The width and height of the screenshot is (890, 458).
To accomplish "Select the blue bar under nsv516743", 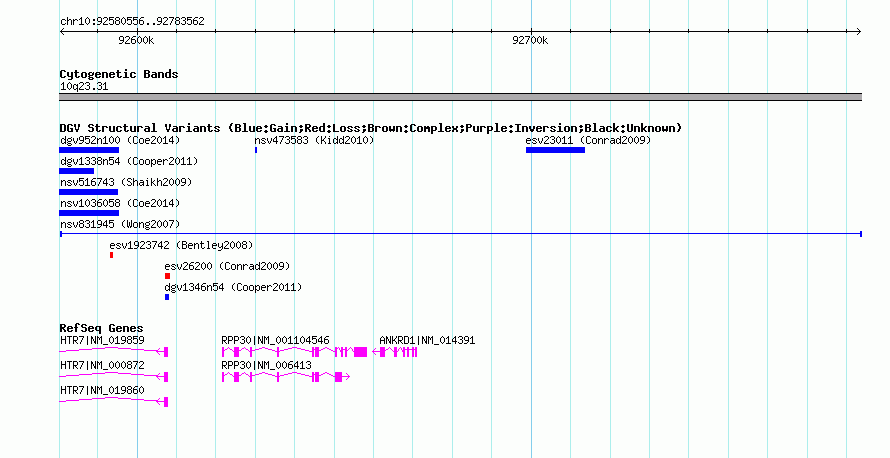I will pyautogui.click(x=89, y=192).
